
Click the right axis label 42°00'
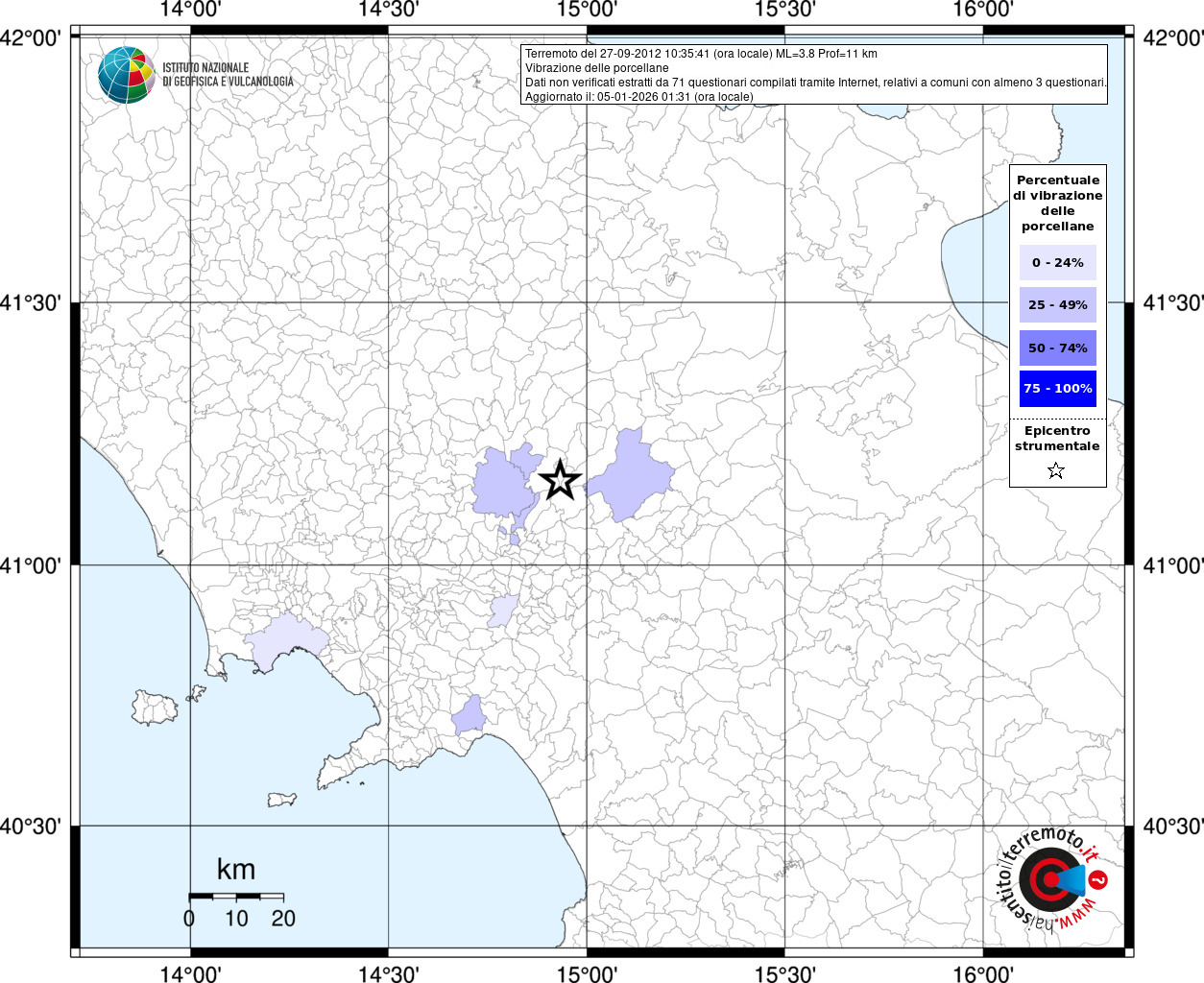point(1172,38)
